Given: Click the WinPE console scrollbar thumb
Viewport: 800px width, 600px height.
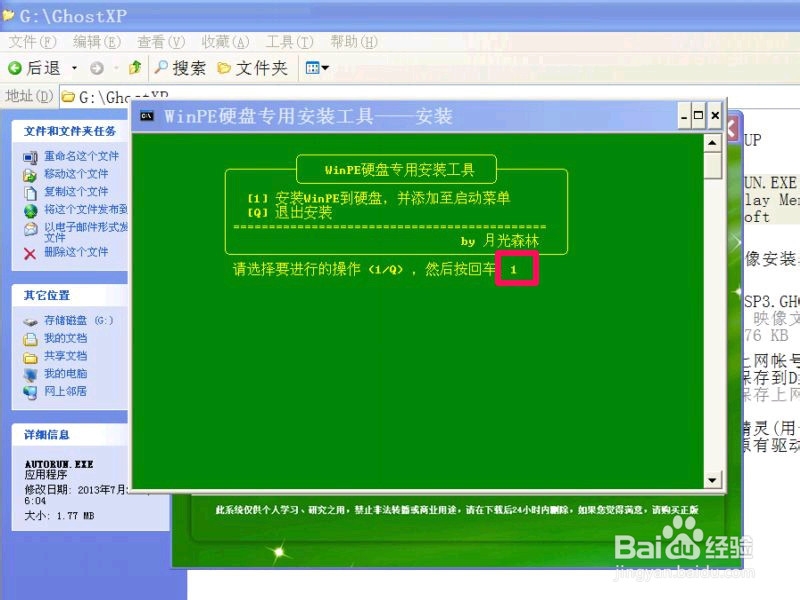Looking at the screenshot, I should click(712, 165).
